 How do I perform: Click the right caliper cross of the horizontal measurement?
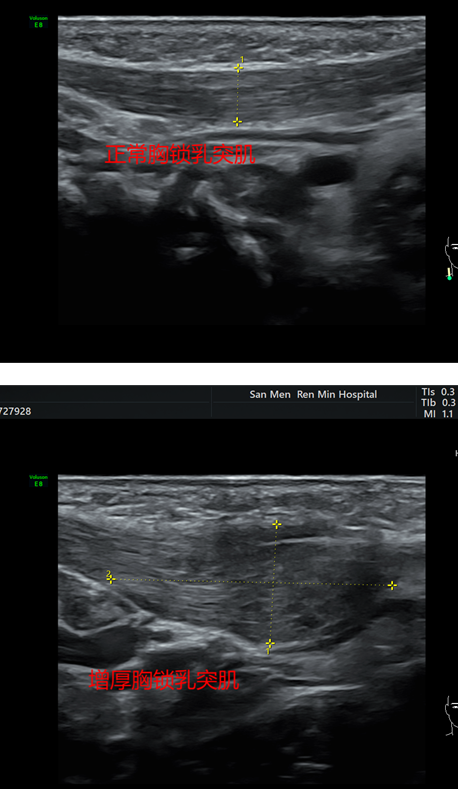click(x=392, y=585)
